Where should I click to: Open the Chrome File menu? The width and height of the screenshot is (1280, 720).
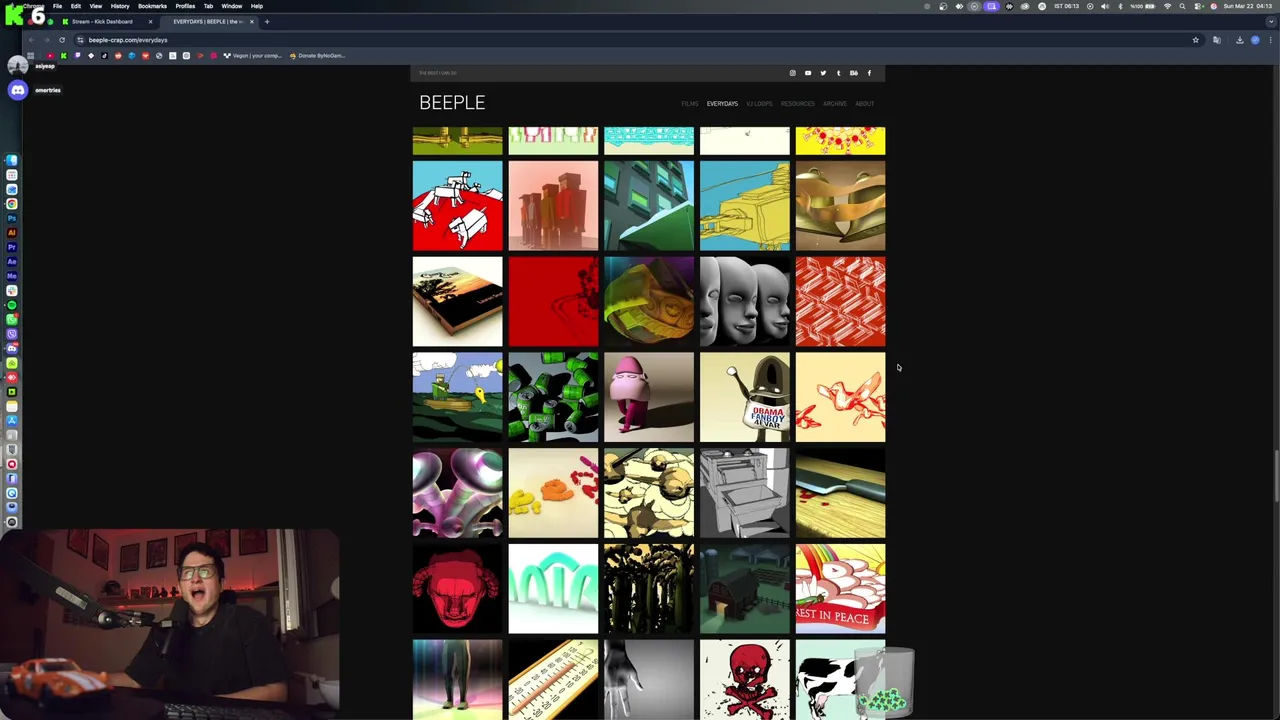pos(57,6)
